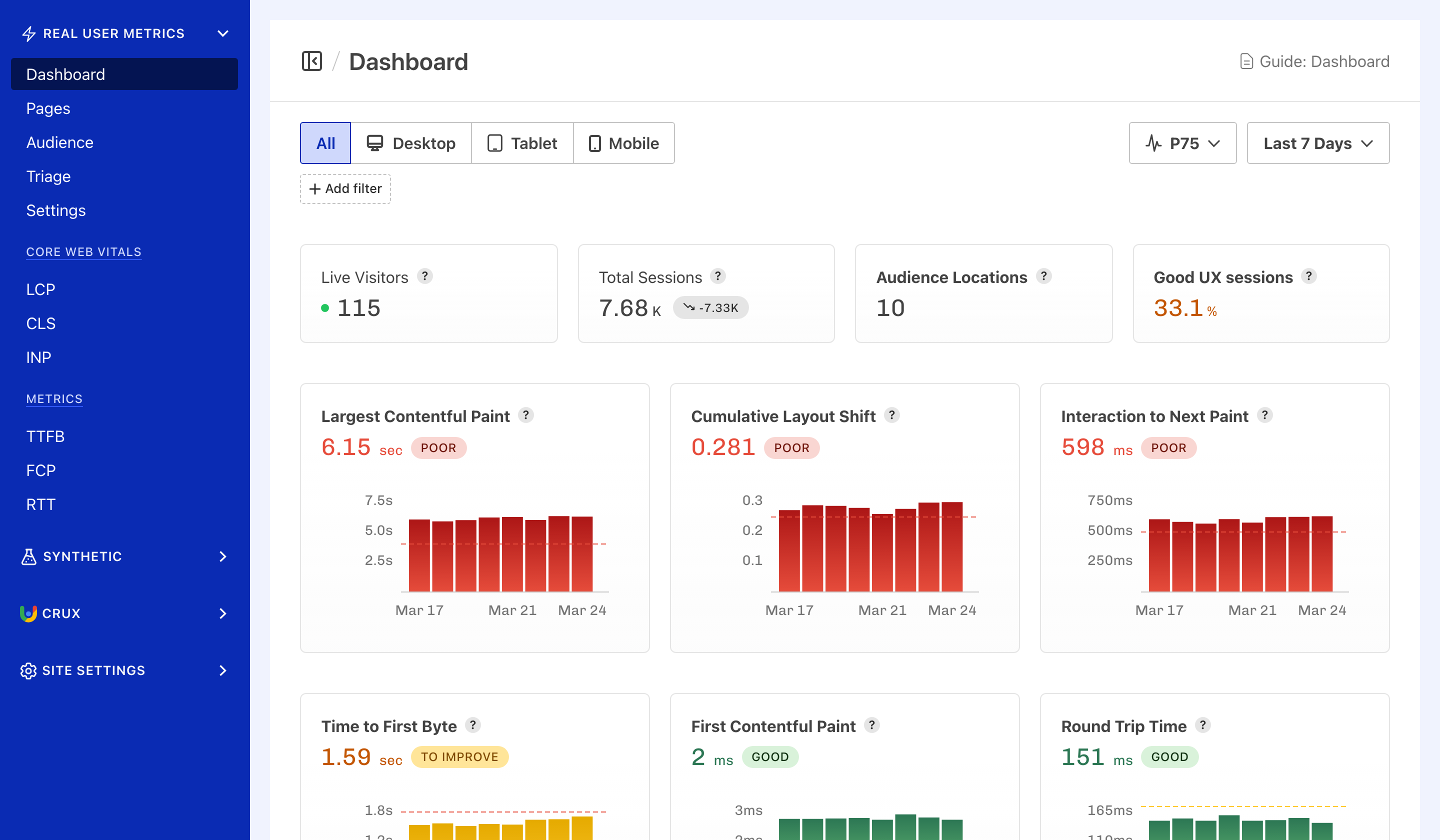
Task: Select the Mobile device filter icon
Action: point(596,143)
